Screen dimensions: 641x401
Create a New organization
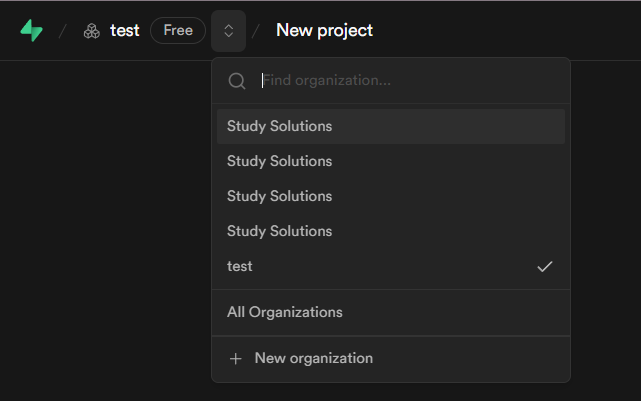[x=313, y=358]
